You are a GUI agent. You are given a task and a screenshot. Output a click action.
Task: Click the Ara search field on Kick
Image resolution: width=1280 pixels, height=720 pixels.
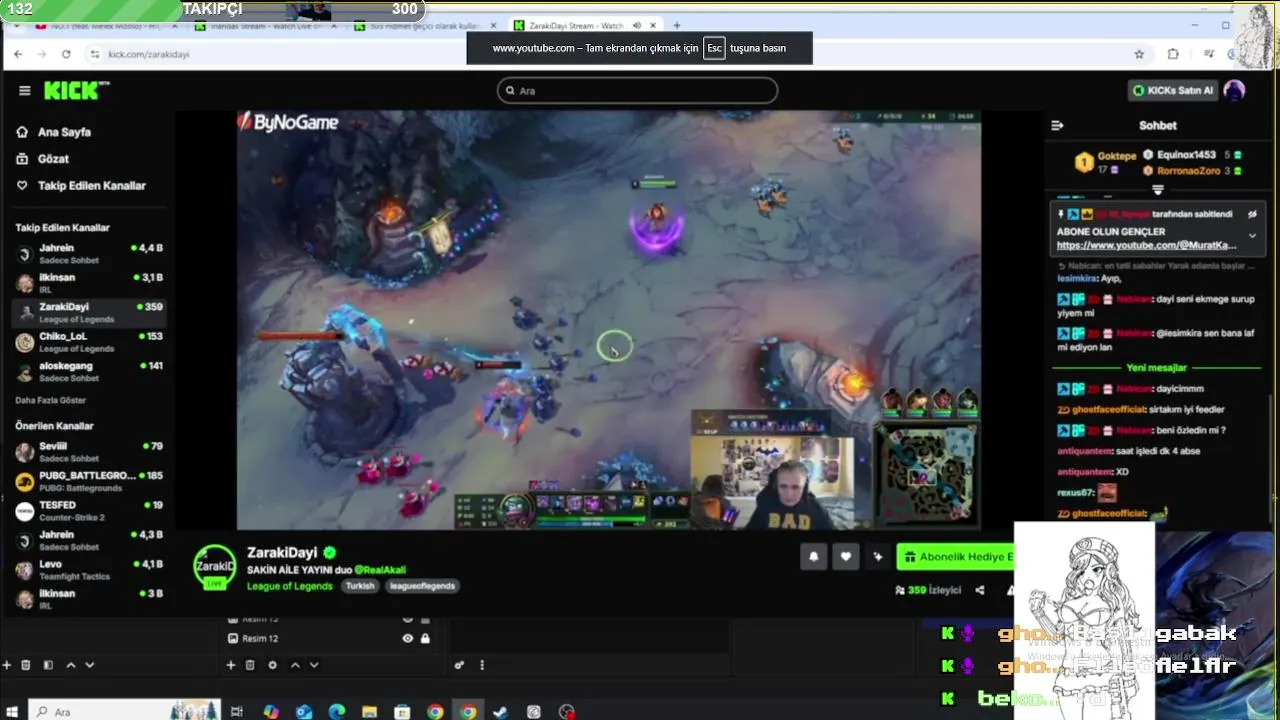coord(637,91)
